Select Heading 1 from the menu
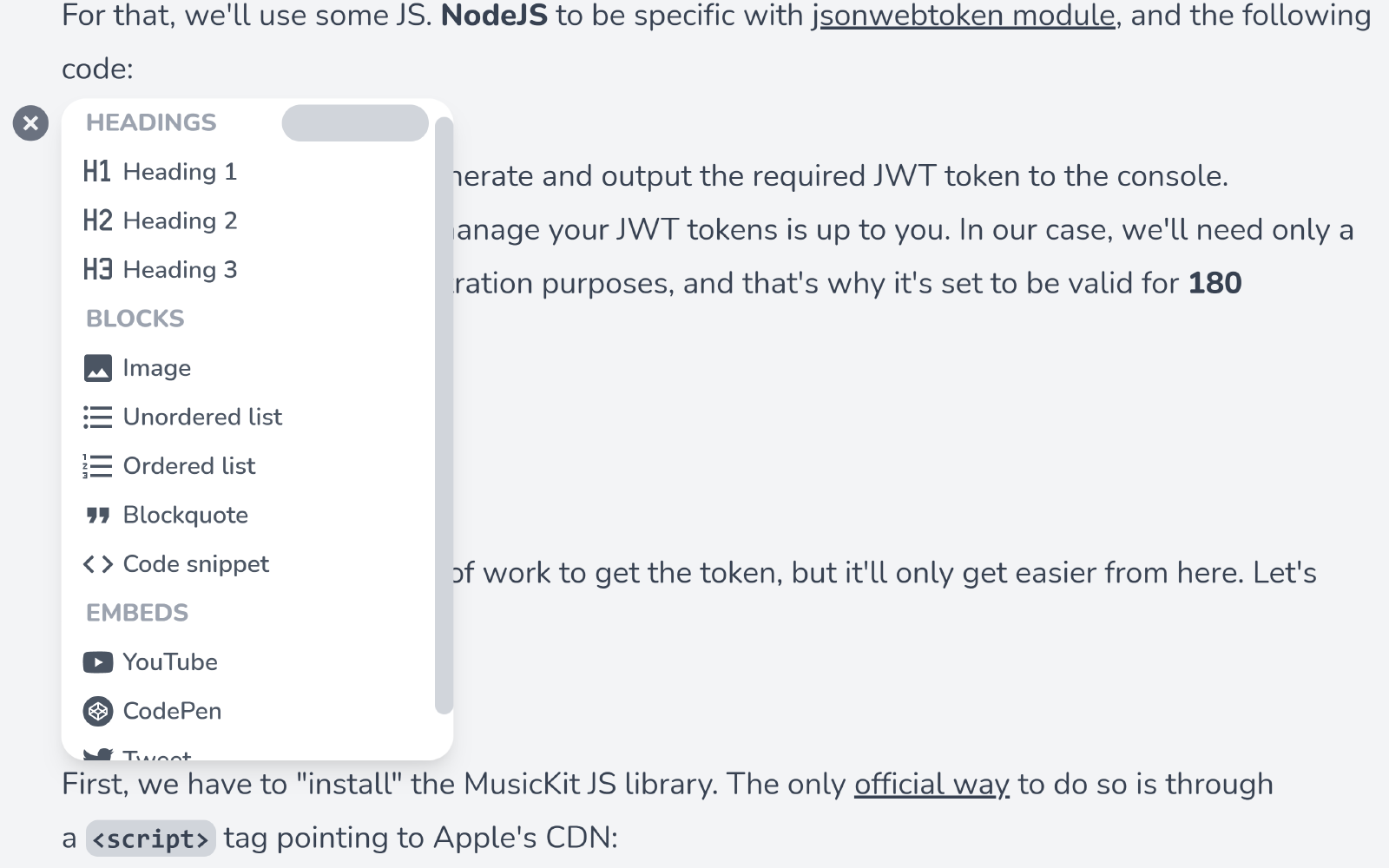 180,172
